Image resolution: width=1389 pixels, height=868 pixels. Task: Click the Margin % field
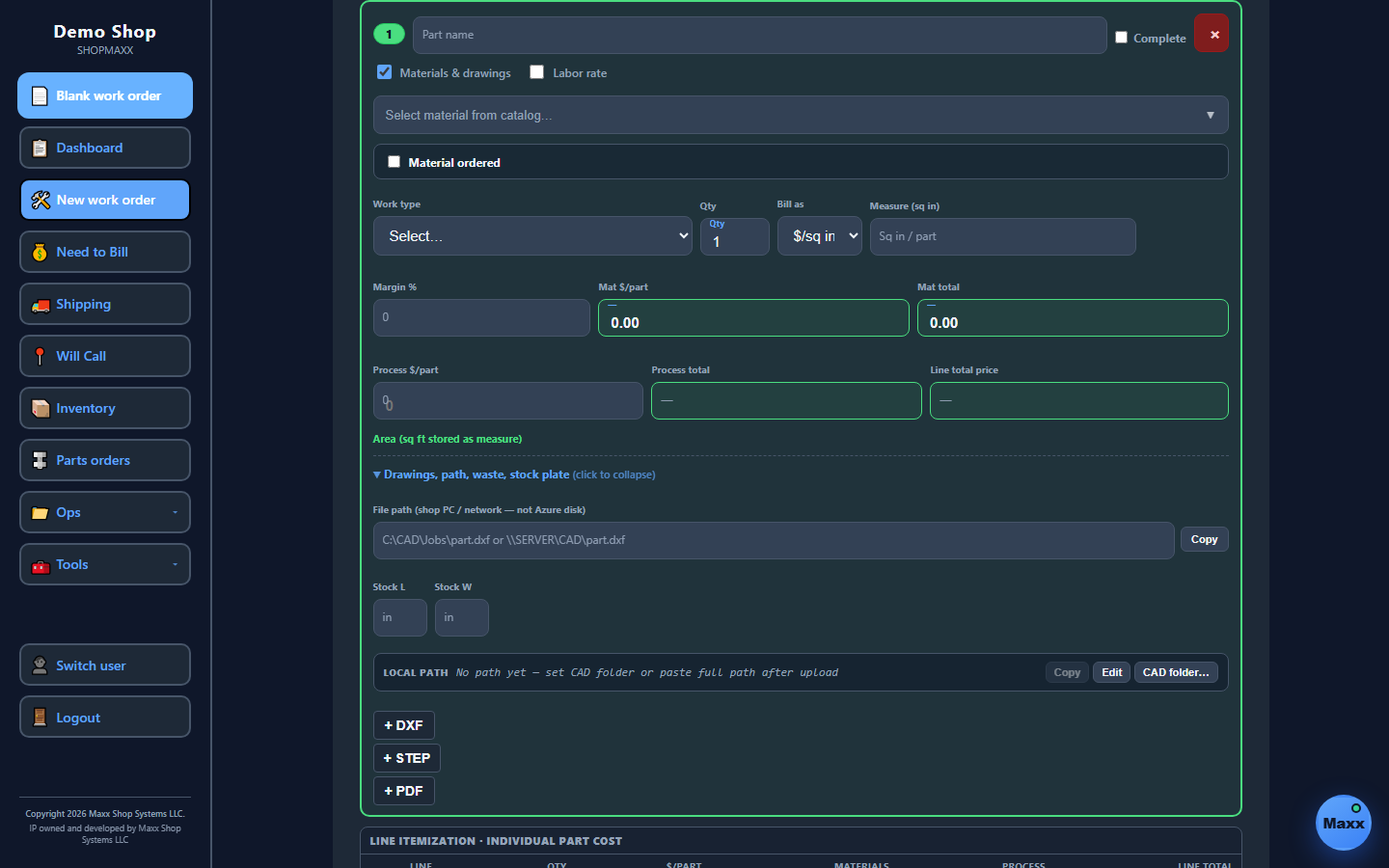pos(481,317)
